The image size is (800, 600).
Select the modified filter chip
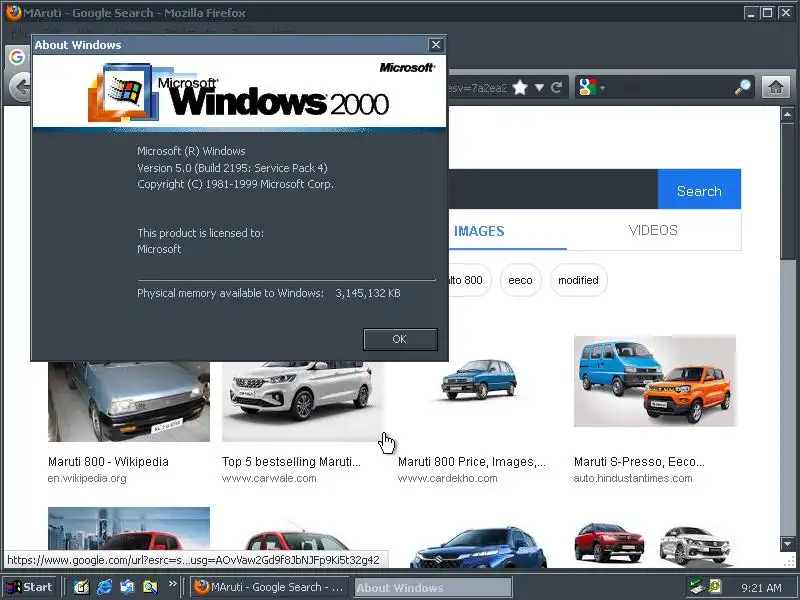point(578,280)
